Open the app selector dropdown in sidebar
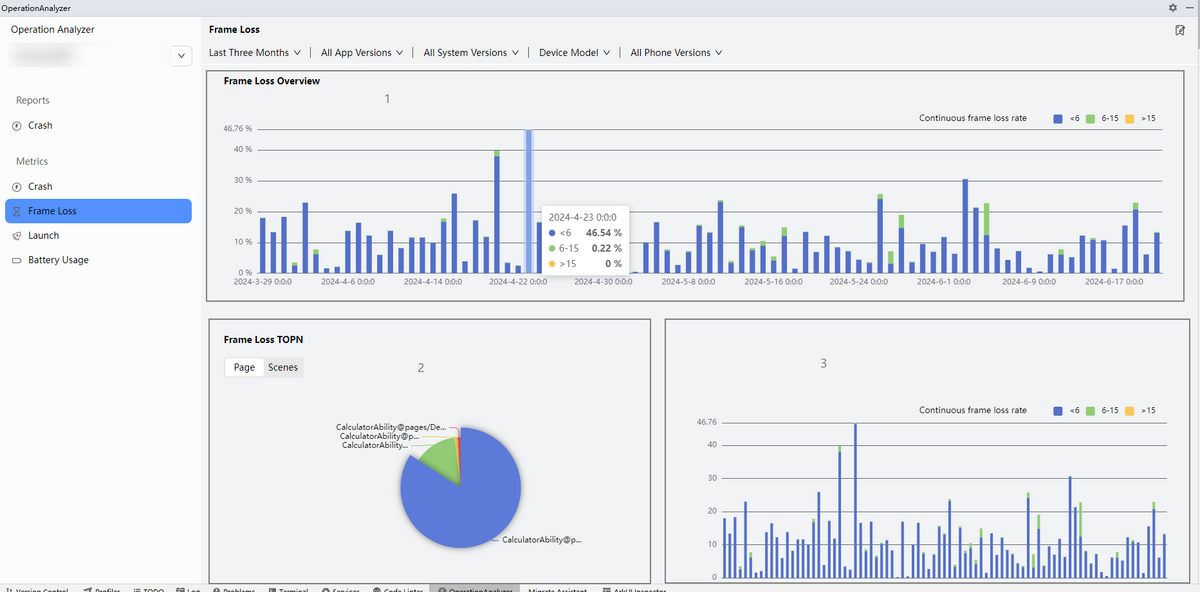 tap(181, 57)
